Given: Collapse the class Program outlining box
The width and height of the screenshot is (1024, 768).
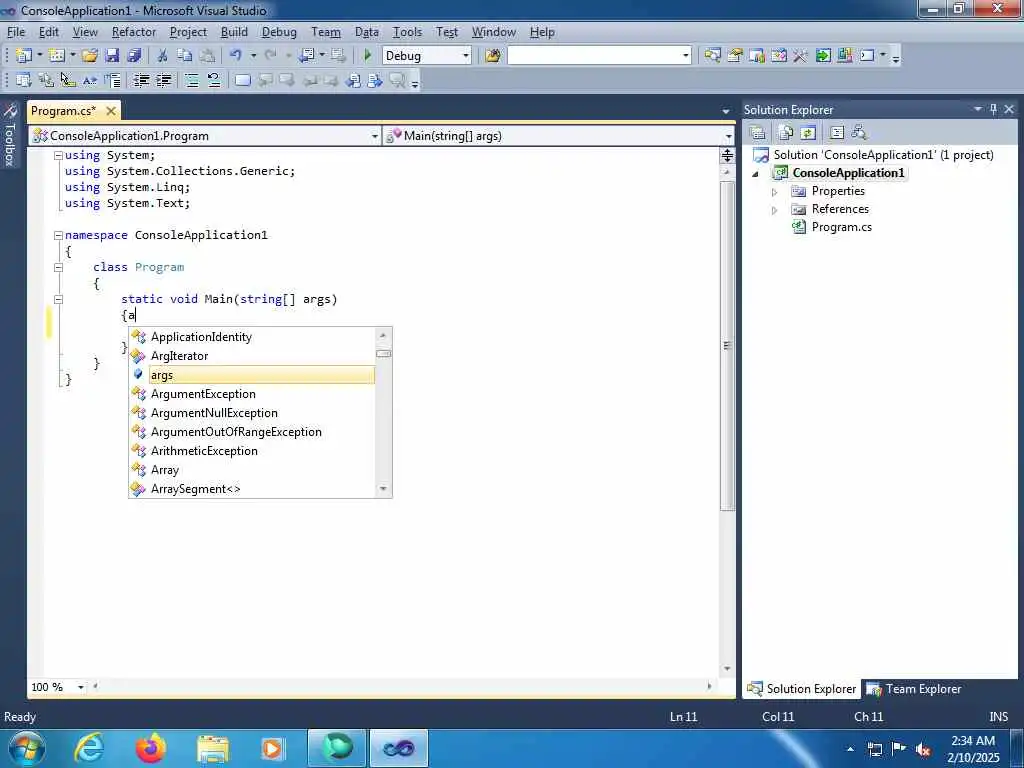Looking at the screenshot, I should pyautogui.click(x=58, y=267).
